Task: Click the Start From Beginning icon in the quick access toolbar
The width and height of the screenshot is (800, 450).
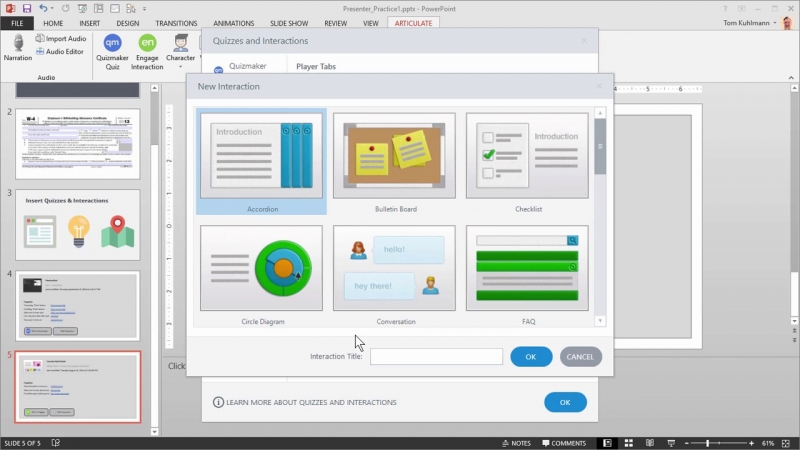Action: 82,8
